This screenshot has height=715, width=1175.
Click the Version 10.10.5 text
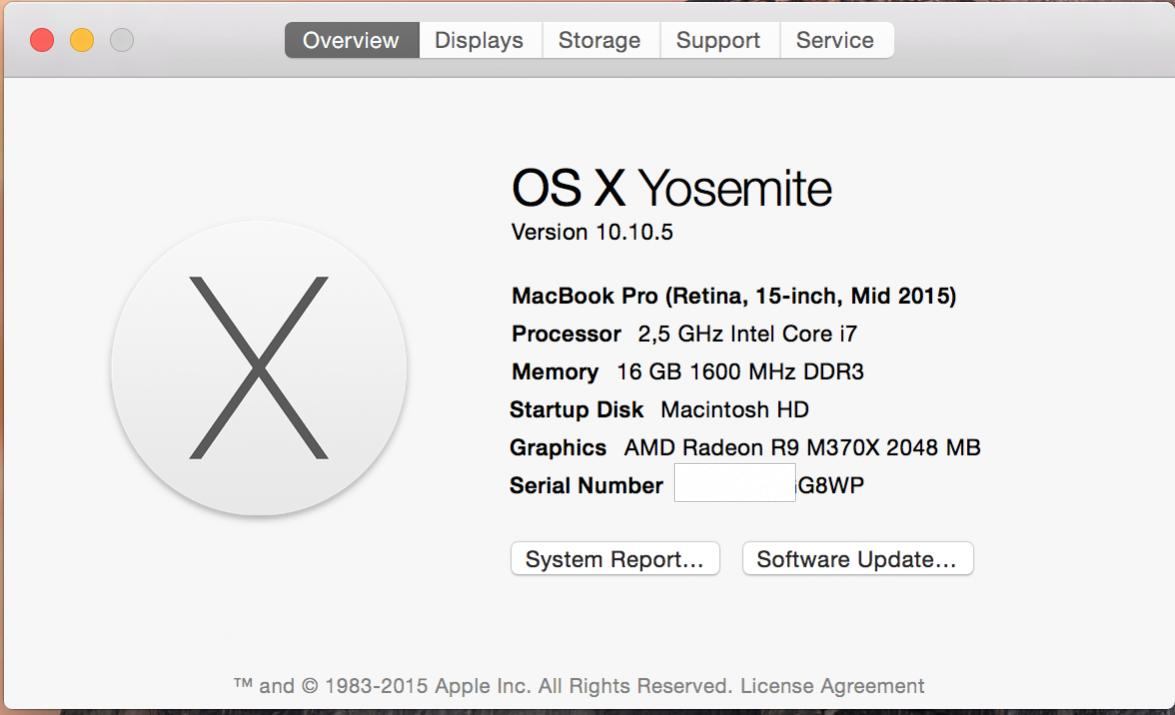[592, 232]
